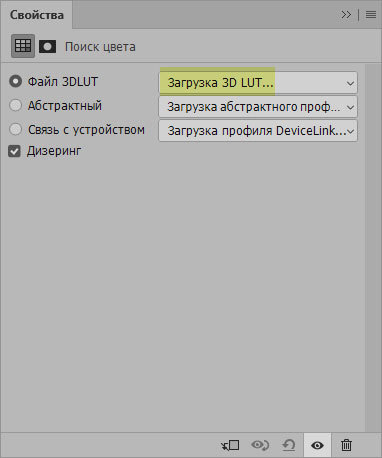Toggle the adjustment layer visibility eye

[317, 445]
